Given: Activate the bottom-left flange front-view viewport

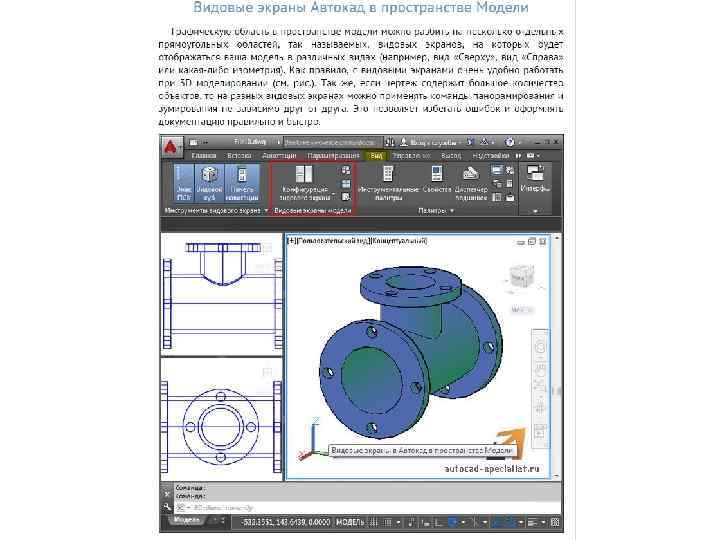Looking at the screenshot, I should [221, 419].
